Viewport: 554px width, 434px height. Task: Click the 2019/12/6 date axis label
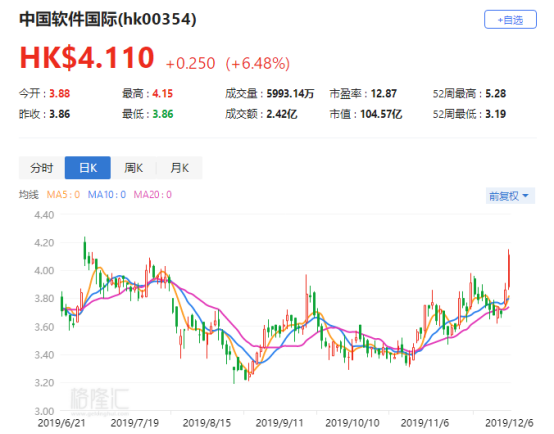pyautogui.click(x=509, y=423)
